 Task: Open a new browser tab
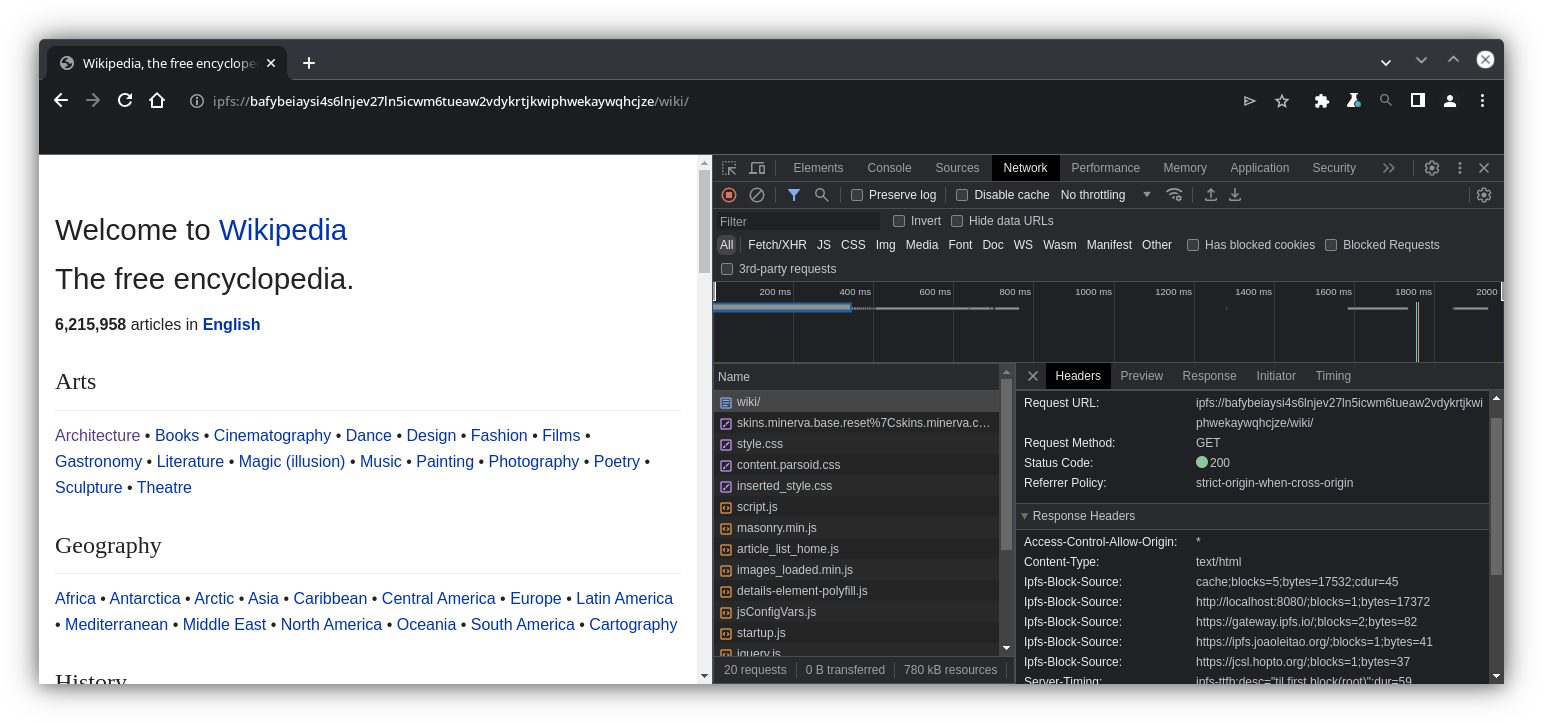pos(309,63)
